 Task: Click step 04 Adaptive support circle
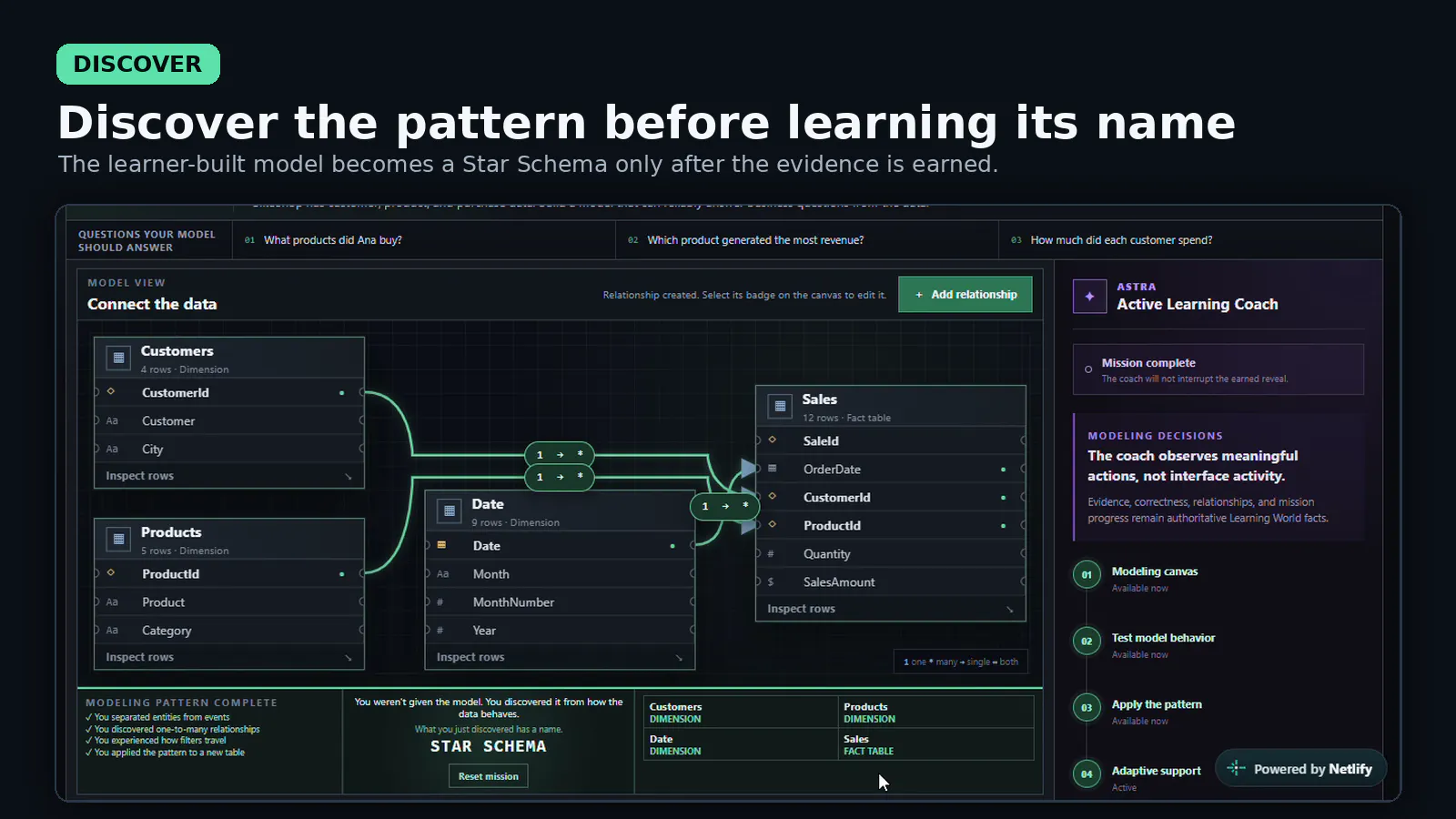[1087, 774]
